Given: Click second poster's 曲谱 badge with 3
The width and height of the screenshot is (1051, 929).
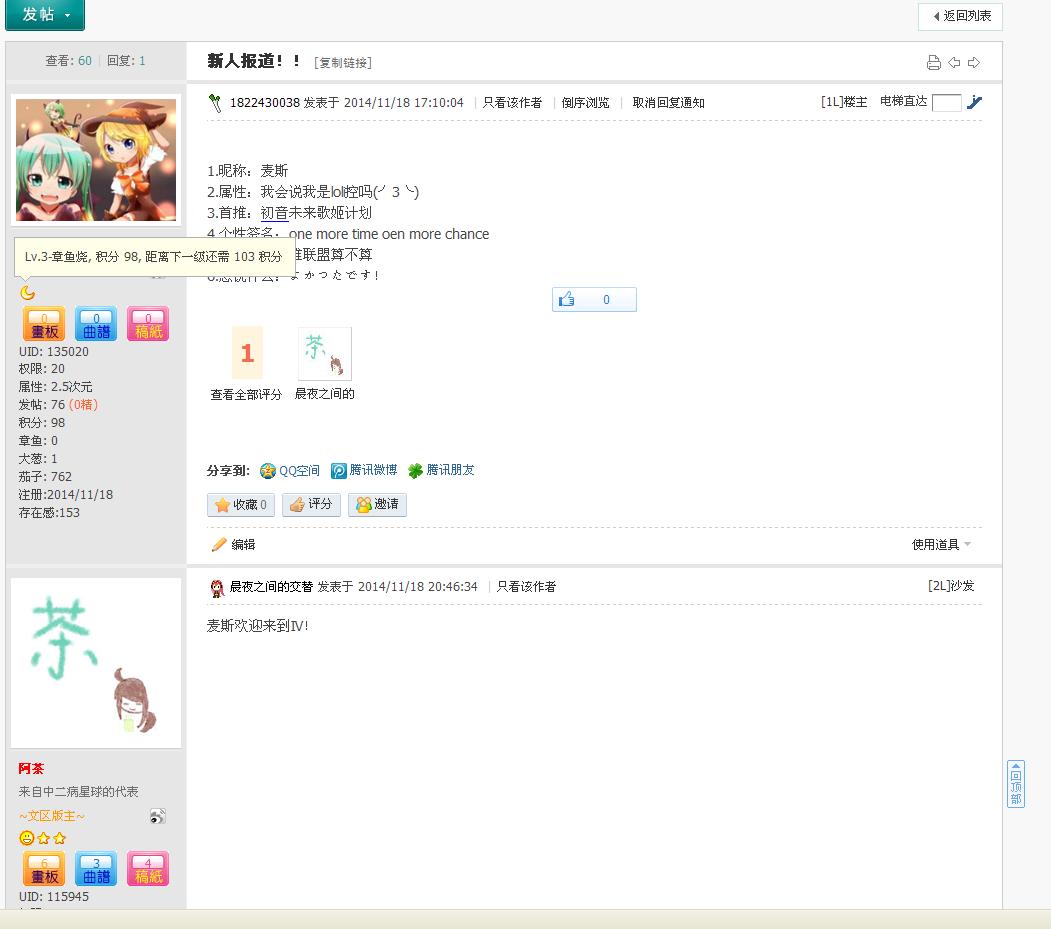Looking at the screenshot, I should 96,869.
